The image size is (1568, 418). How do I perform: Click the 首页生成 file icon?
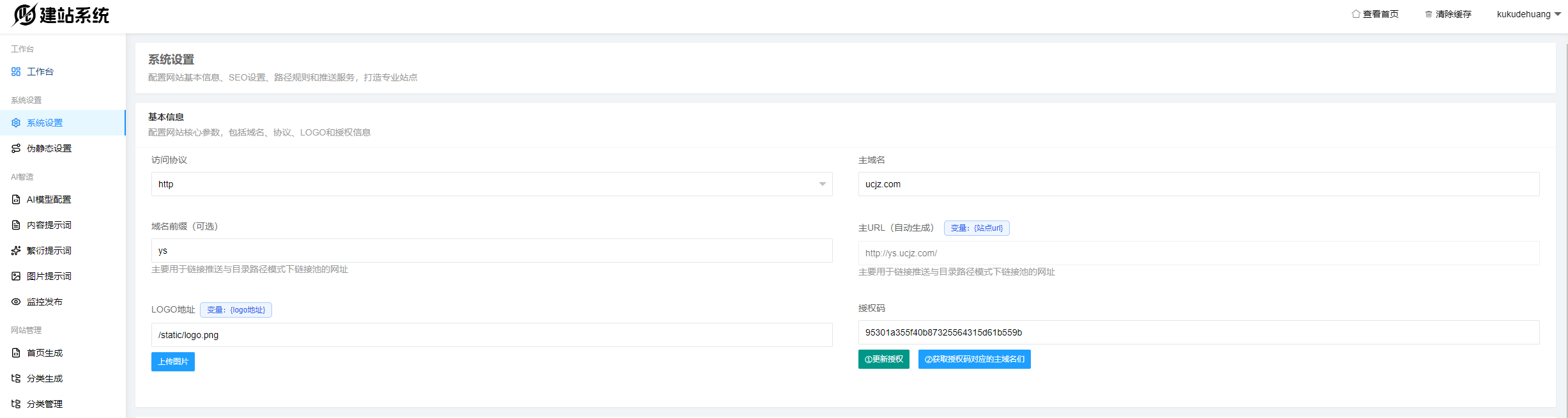pyautogui.click(x=16, y=353)
